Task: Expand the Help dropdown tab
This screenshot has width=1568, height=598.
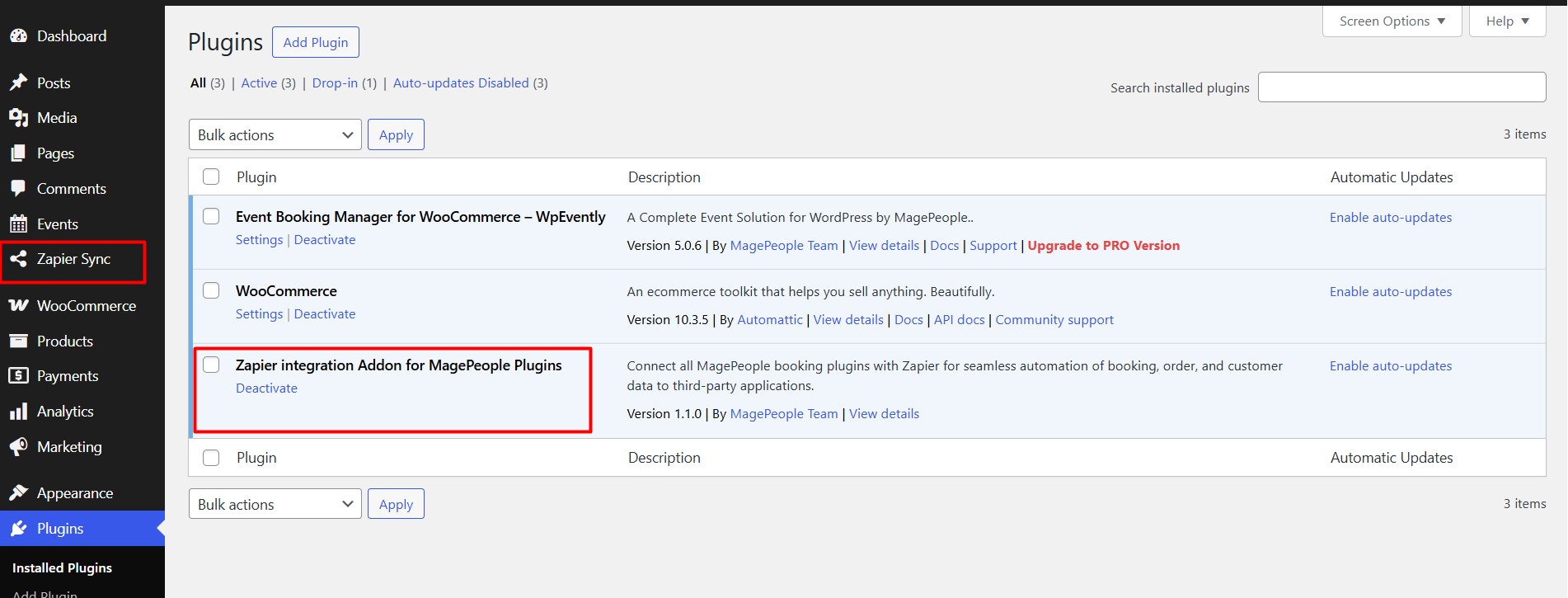Action: pos(1507,21)
